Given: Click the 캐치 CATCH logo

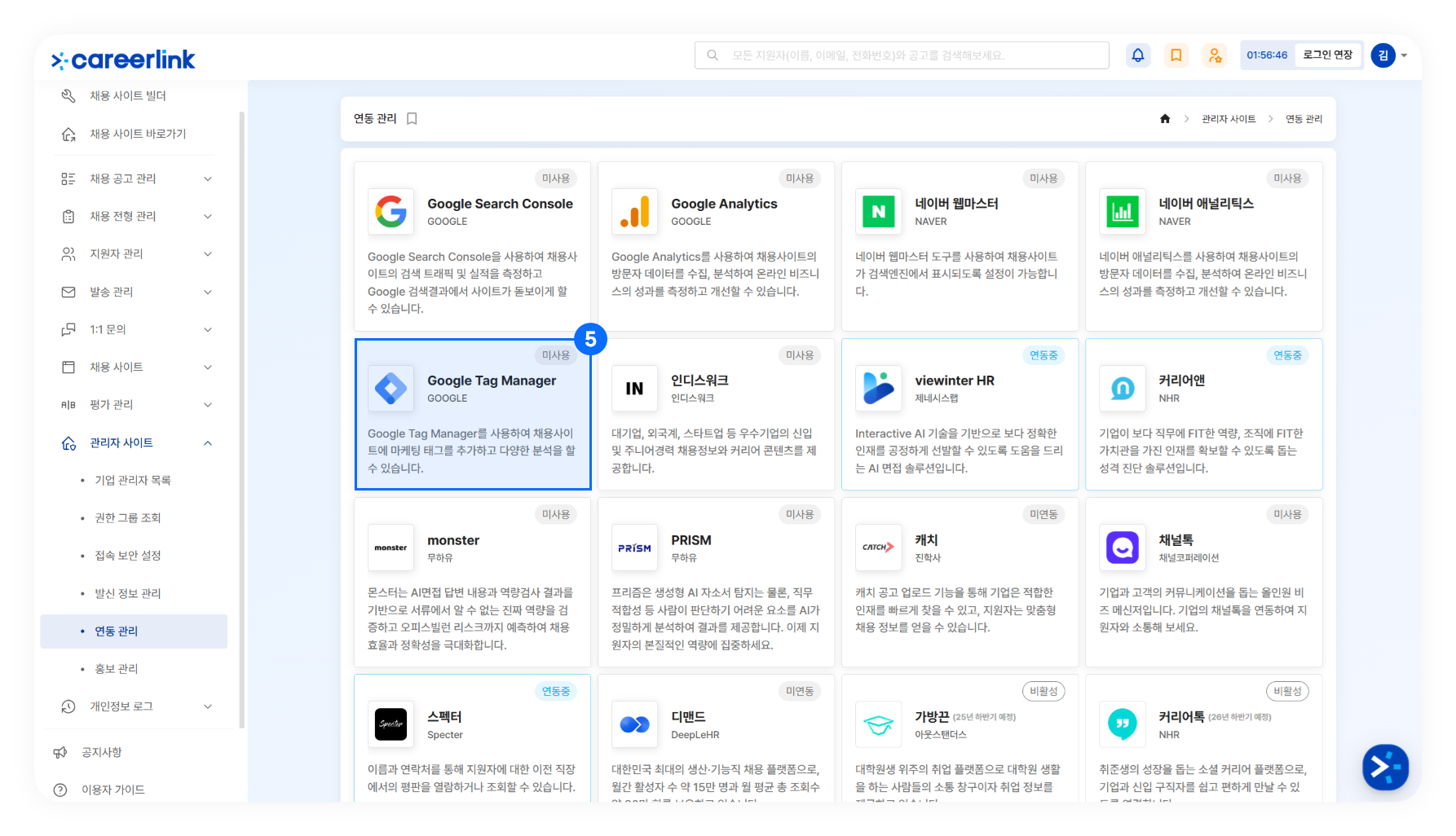Looking at the screenshot, I should 879,548.
